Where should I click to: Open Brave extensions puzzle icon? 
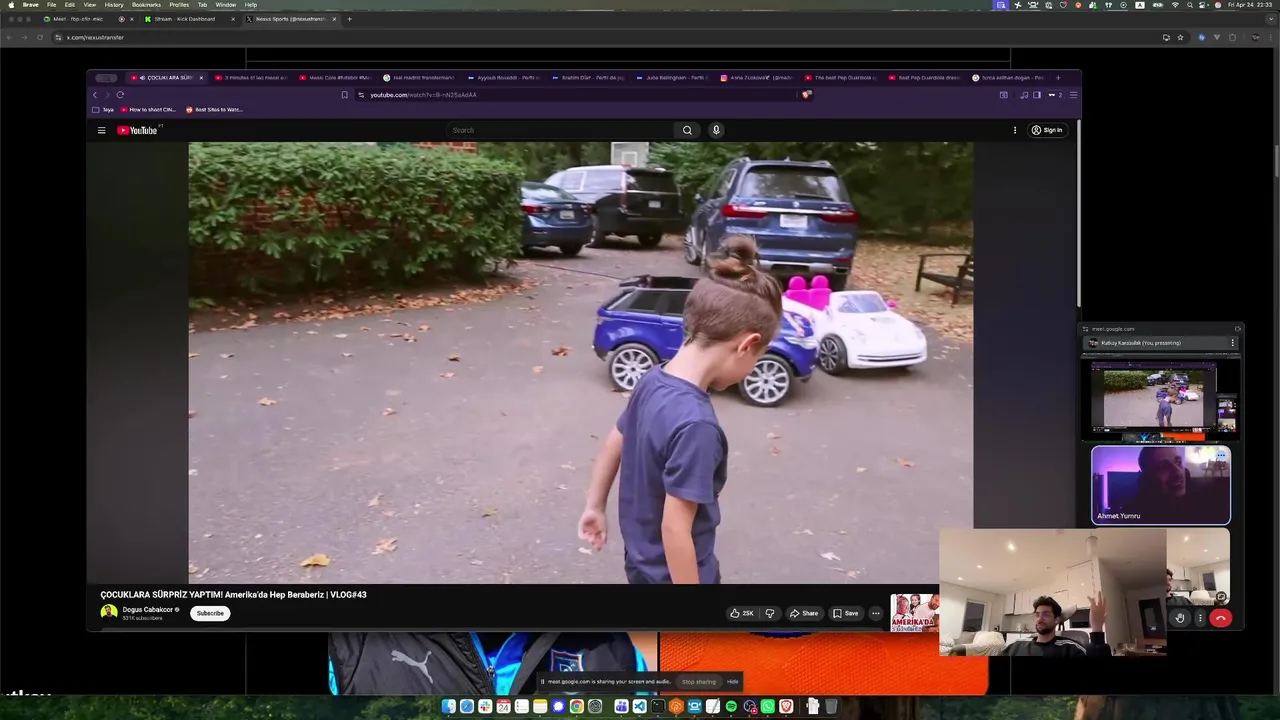pos(1232,37)
